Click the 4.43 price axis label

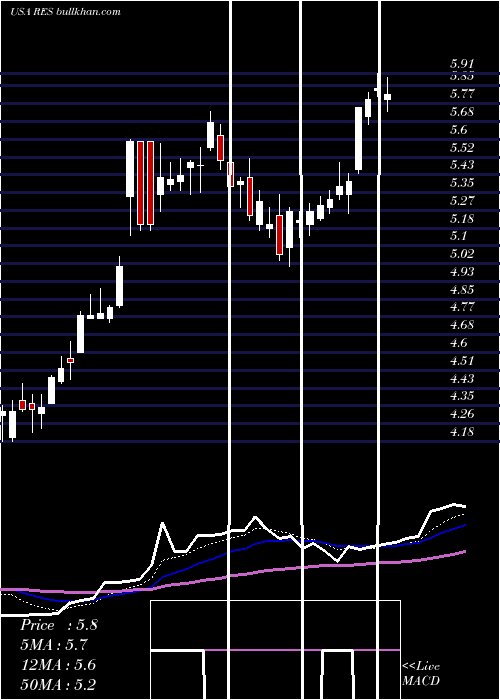[462, 379]
